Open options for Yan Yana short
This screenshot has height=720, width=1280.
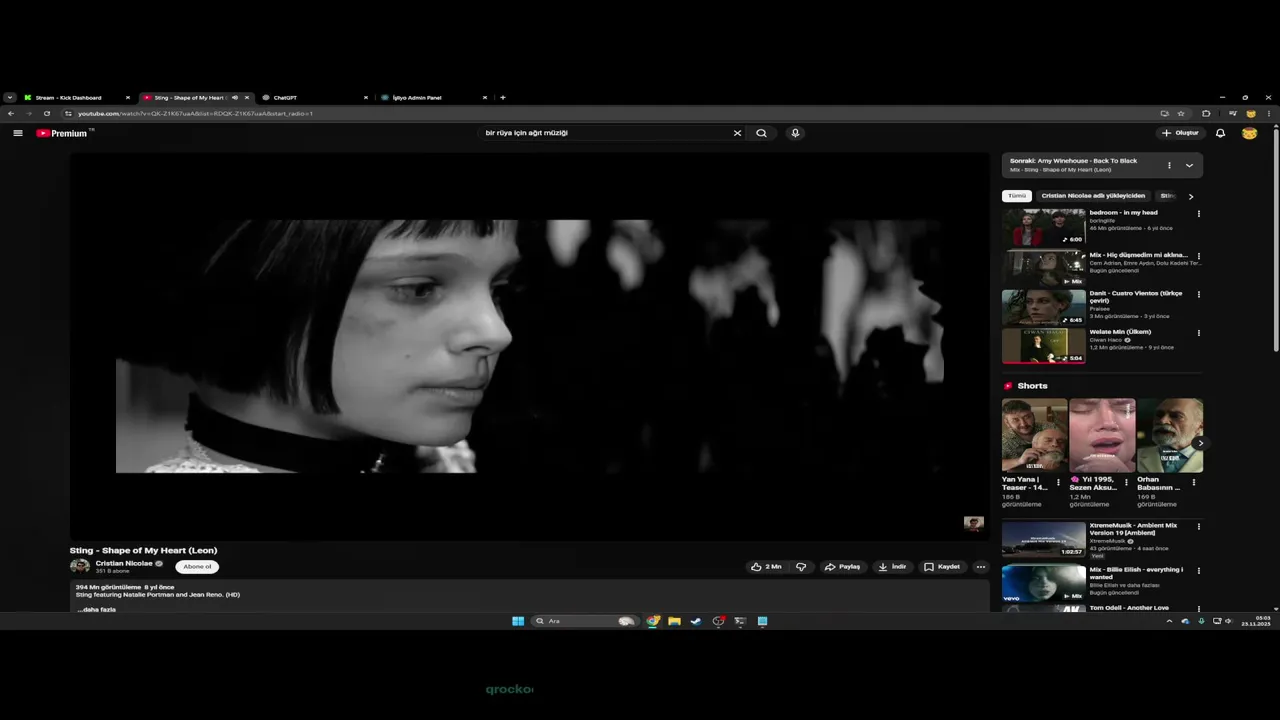[x=1058, y=482]
